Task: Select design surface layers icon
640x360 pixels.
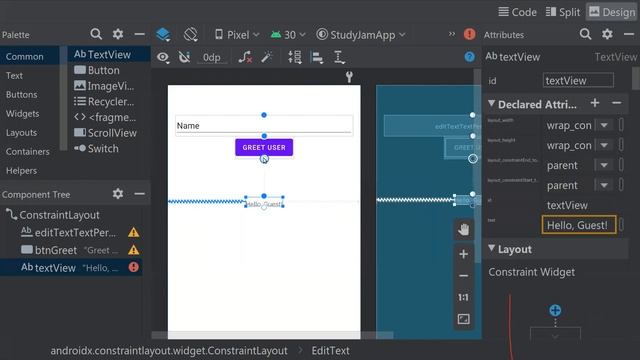Action: 163,35
